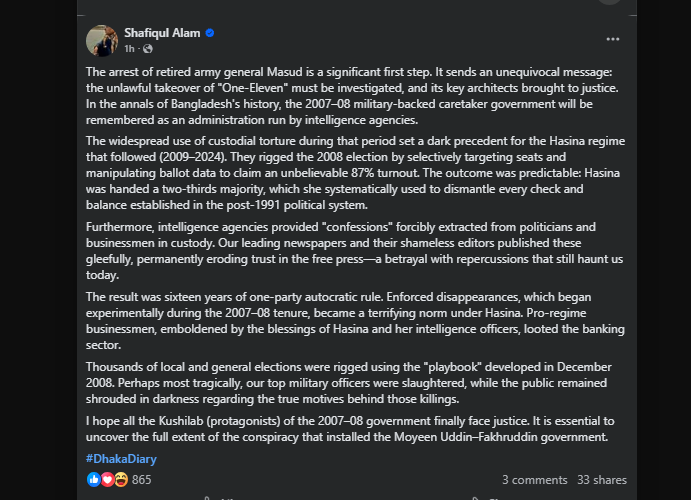691x500 pixels.
Task: Open the #DhakaDiary hashtag
Action: click(120, 458)
